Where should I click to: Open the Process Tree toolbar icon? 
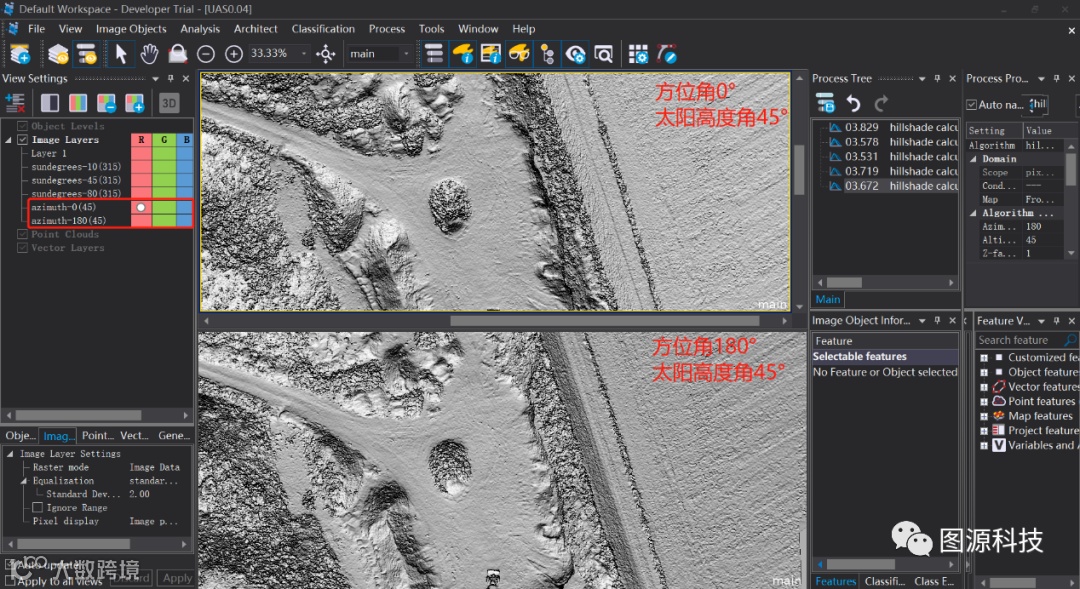point(434,54)
